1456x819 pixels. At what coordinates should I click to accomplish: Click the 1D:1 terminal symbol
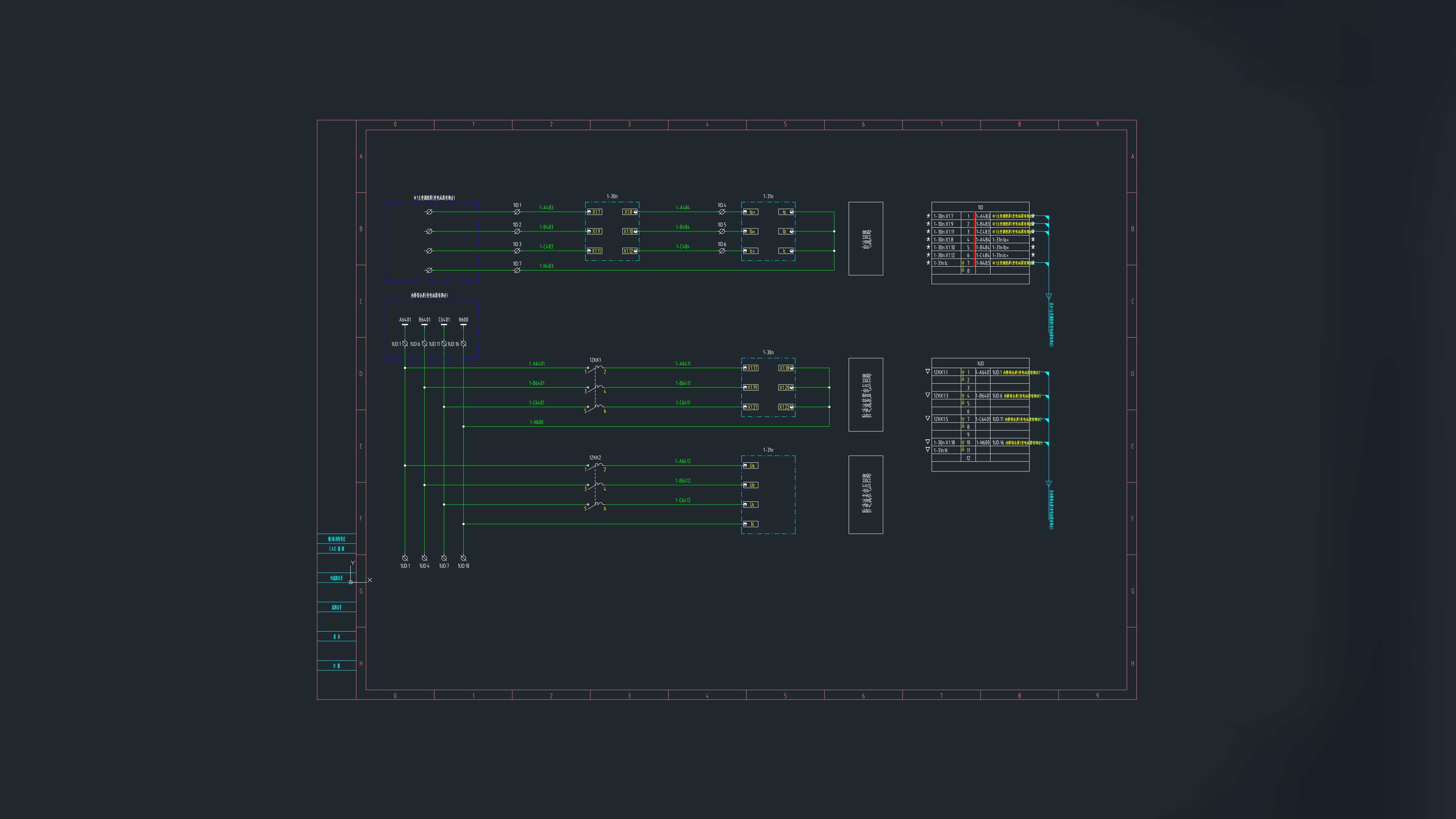516,212
